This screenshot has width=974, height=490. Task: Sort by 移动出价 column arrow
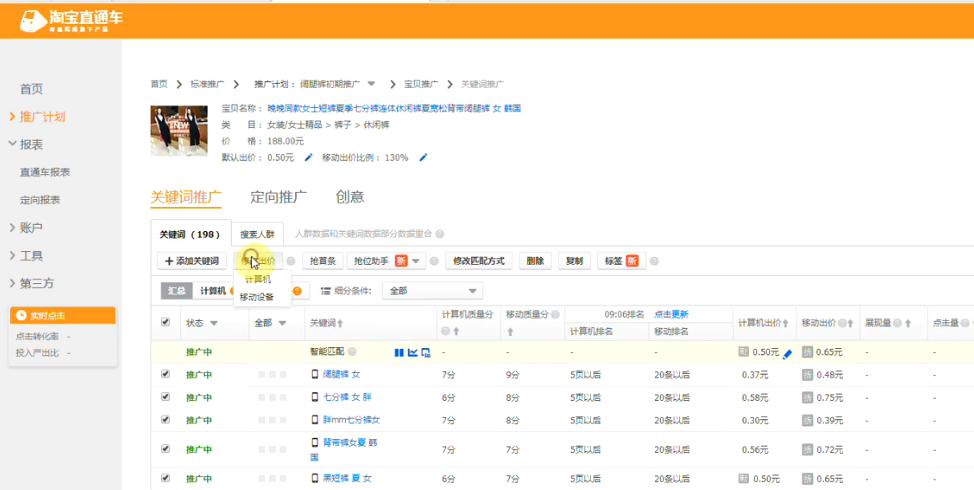coord(850,324)
